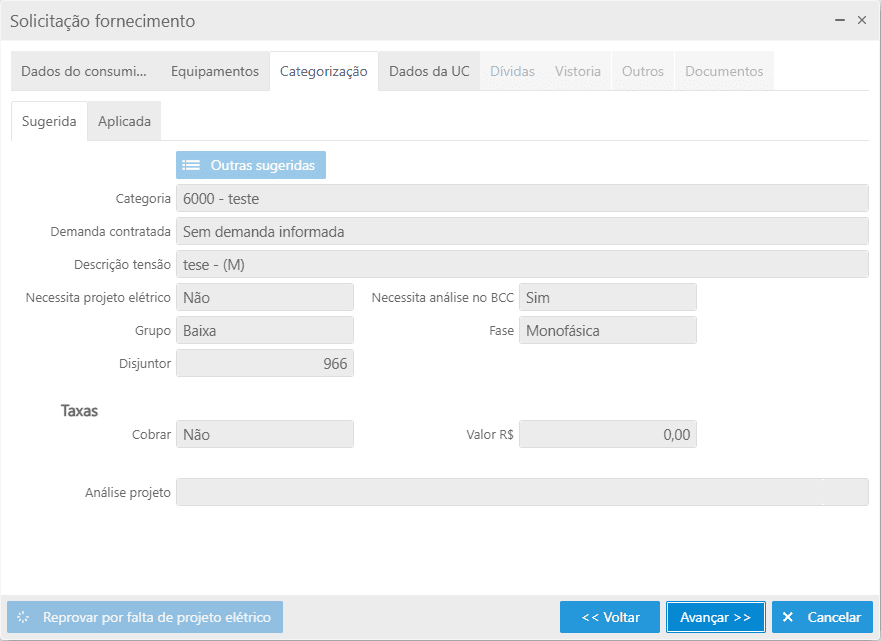Select the Descrição tensão field
881x641 pixels.
coord(522,265)
